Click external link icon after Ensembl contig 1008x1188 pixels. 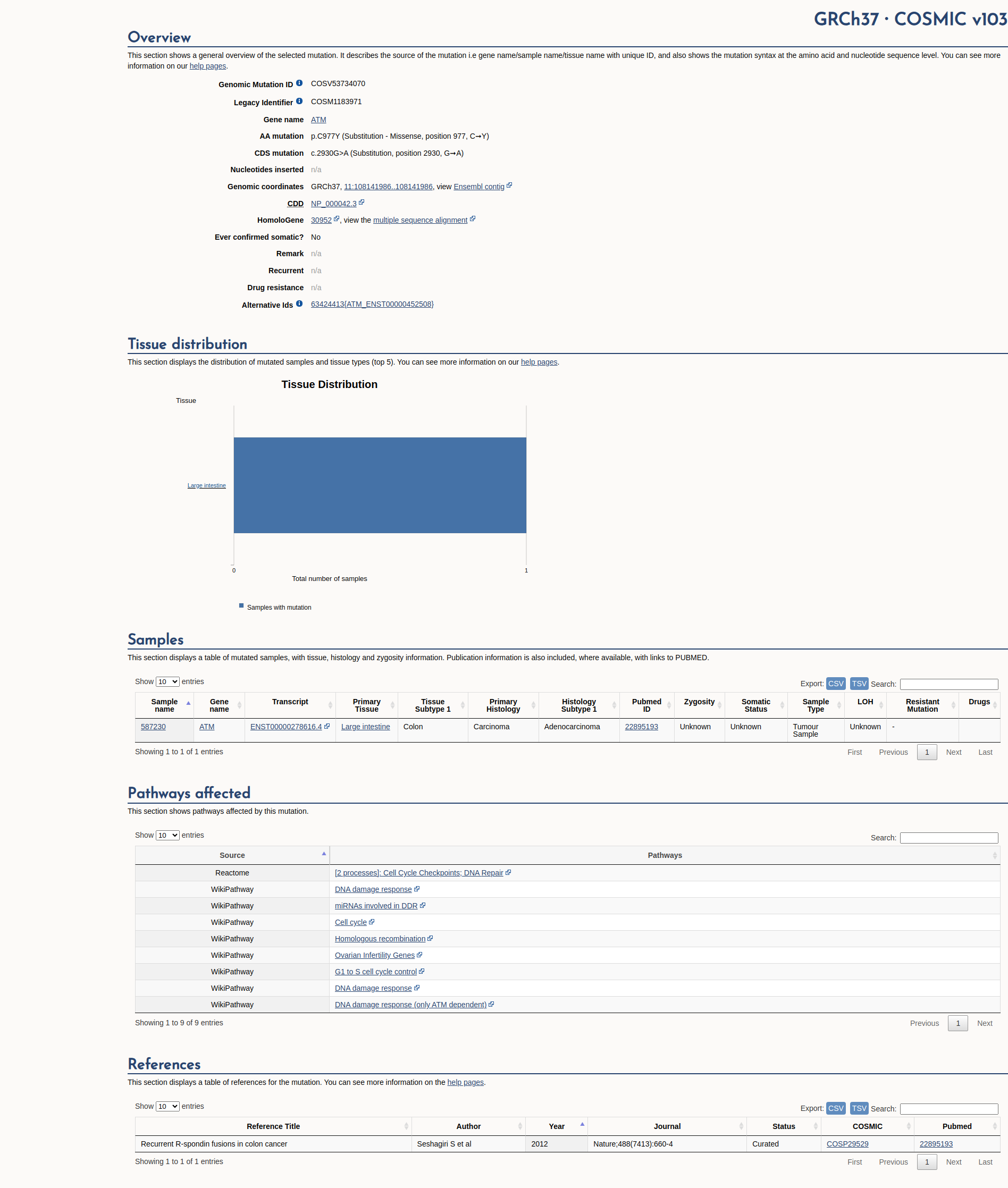coord(509,185)
